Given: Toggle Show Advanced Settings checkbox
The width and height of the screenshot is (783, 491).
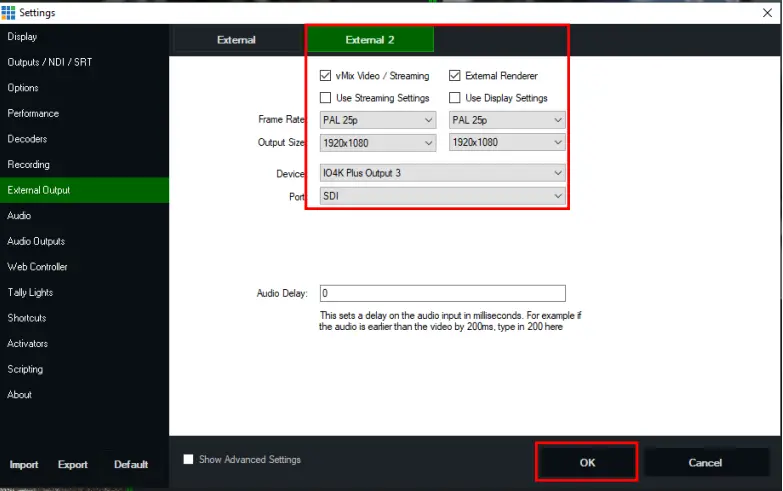Looking at the screenshot, I should [188, 459].
